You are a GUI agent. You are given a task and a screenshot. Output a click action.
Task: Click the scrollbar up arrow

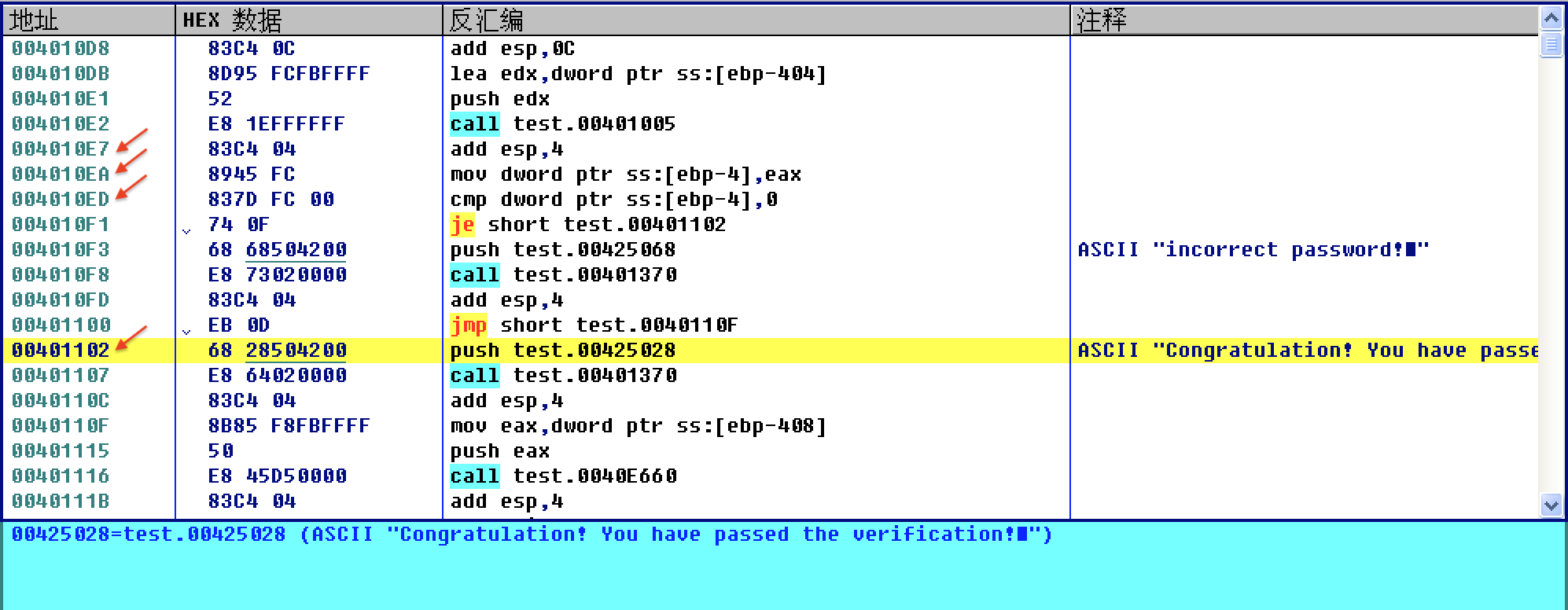[x=1551, y=18]
